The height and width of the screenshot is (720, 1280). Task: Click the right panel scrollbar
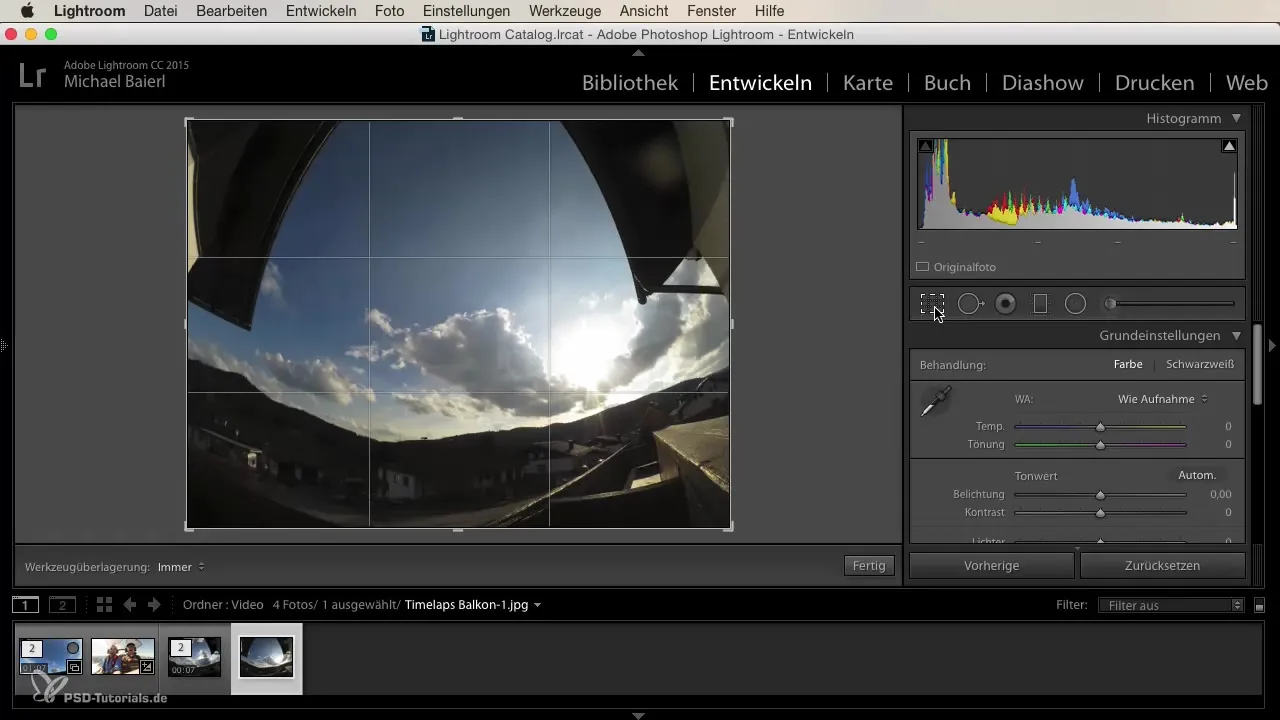pos(1257,364)
